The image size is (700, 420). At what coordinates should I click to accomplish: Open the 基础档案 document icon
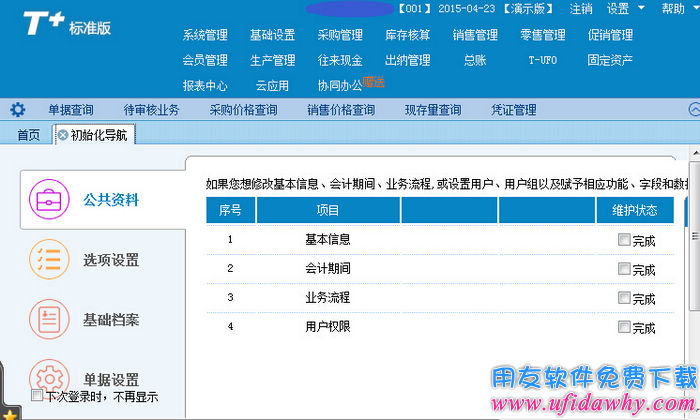(x=49, y=319)
